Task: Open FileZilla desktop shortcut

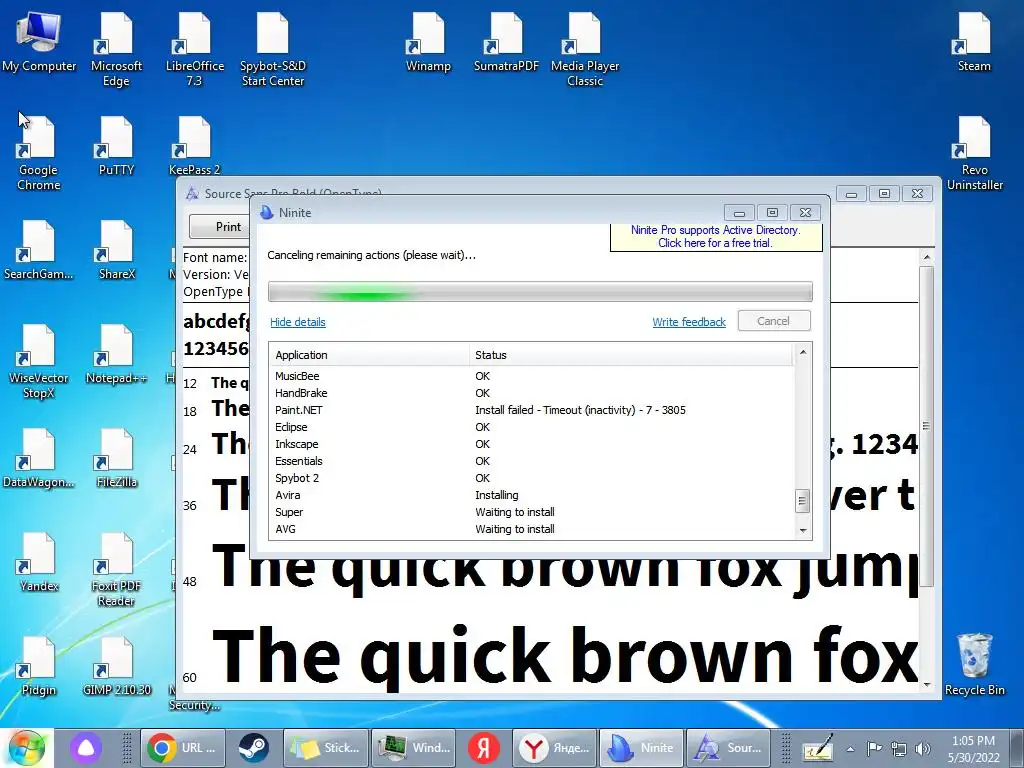Action: [x=116, y=459]
